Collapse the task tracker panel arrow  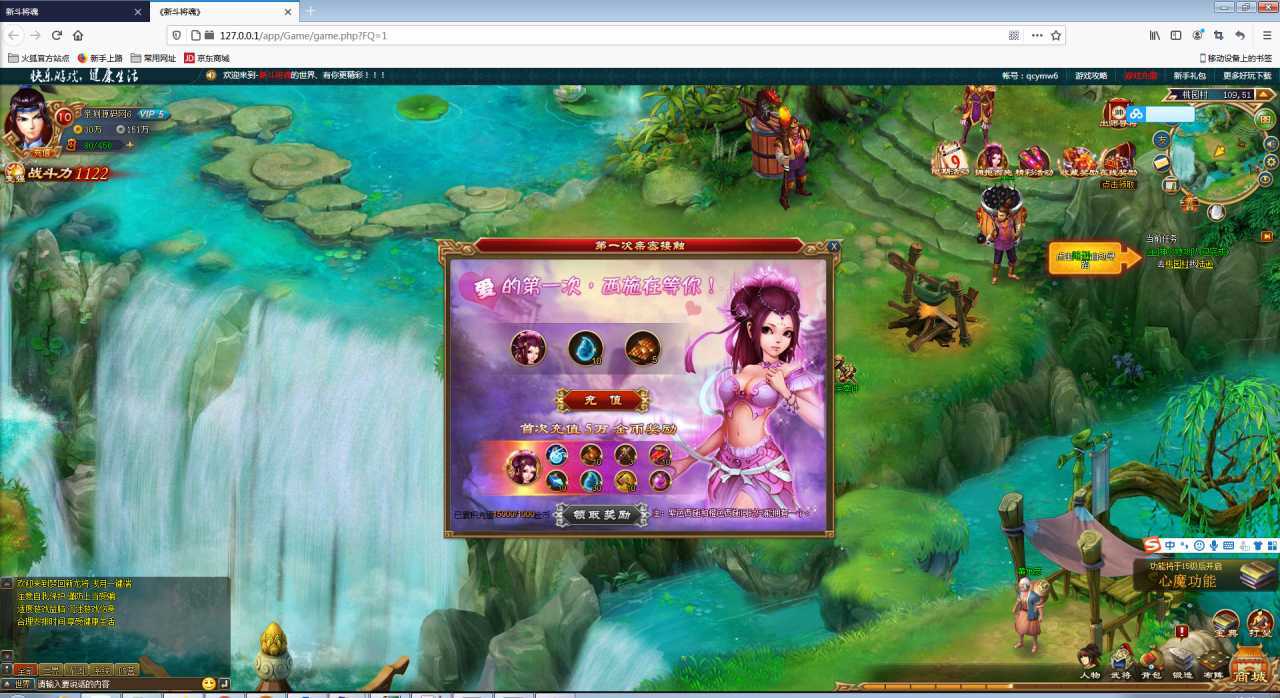coord(1267,237)
